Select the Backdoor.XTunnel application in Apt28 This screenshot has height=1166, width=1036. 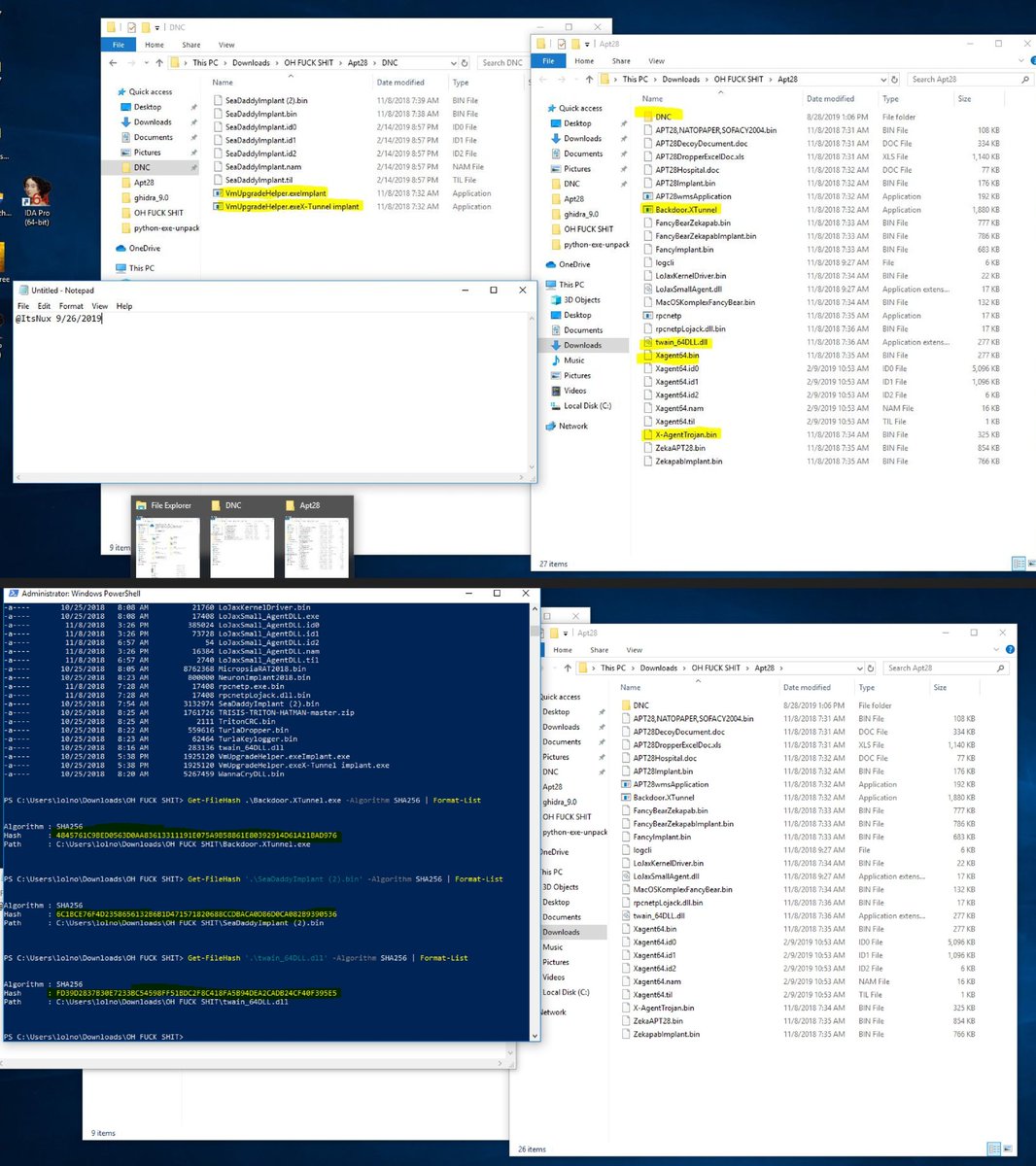click(x=686, y=209)
